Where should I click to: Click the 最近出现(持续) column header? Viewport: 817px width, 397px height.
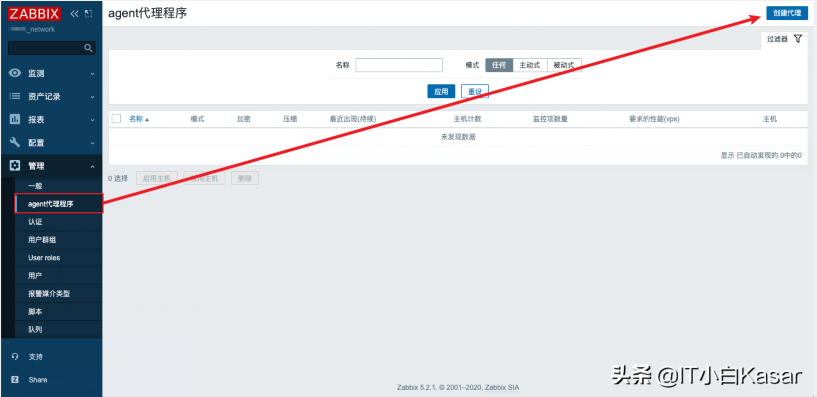(x=353, y=119)
